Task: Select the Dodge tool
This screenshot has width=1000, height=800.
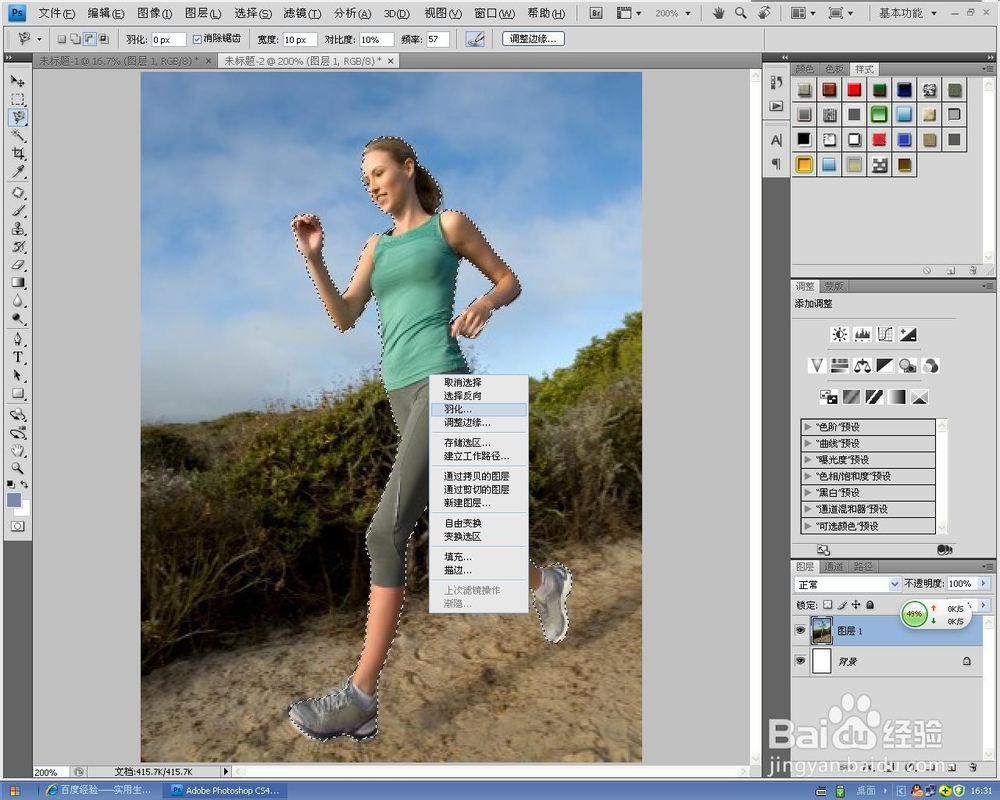Action: pos(18,318)
